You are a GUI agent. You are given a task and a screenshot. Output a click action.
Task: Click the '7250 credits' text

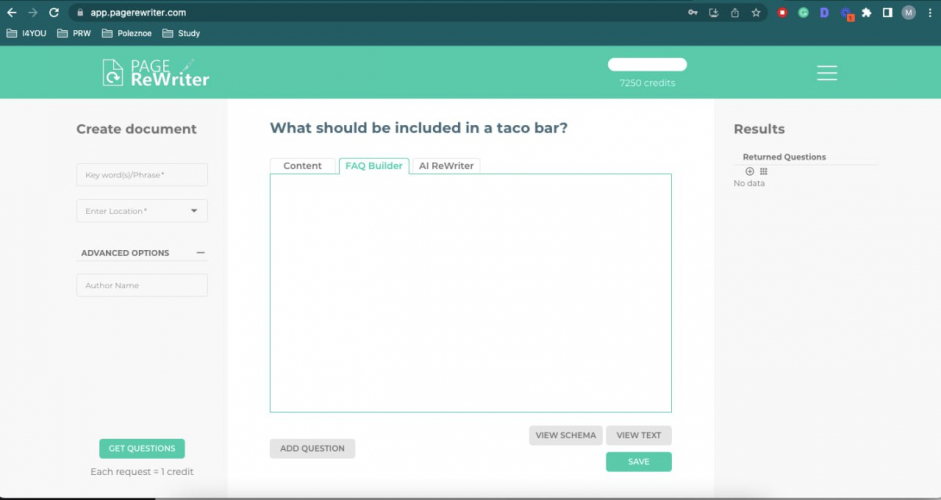[x=647, y=83]
